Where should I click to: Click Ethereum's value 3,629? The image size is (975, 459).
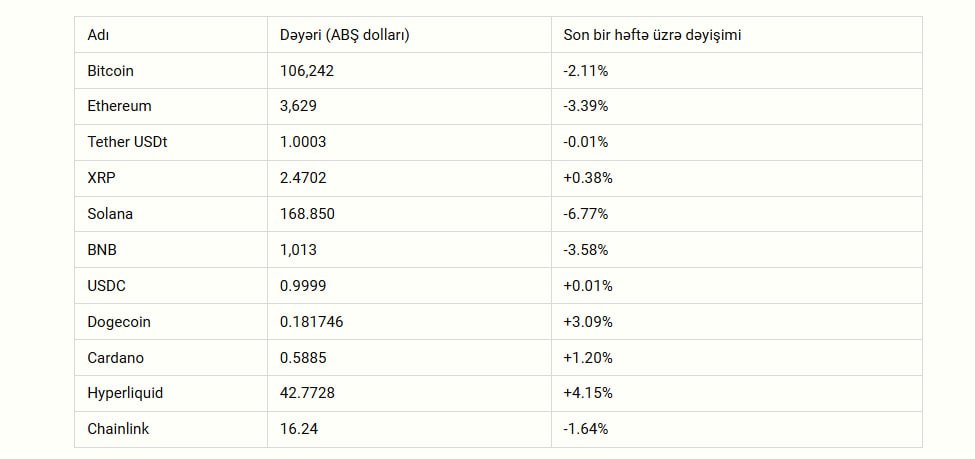click(x=299, y=106)
